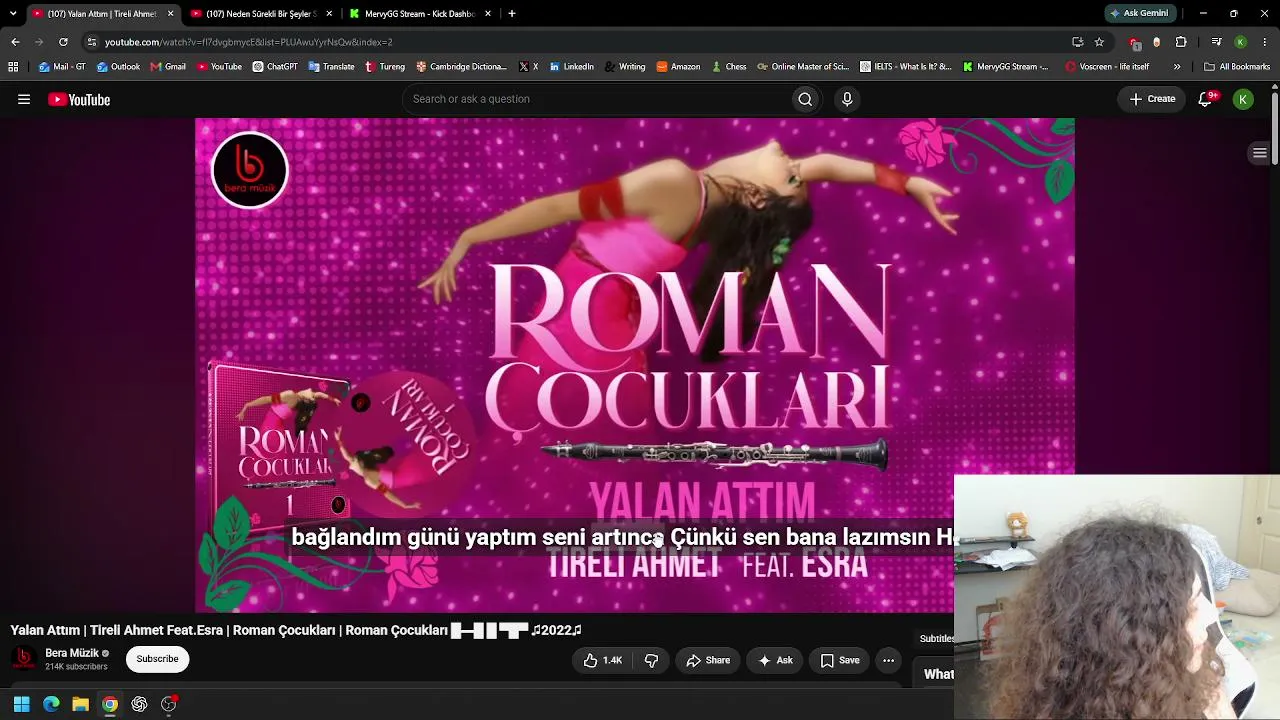This screenshot has width=1280, height=720.
Task: Open the Tureng bookmark
Action: [x=385, y=67]
